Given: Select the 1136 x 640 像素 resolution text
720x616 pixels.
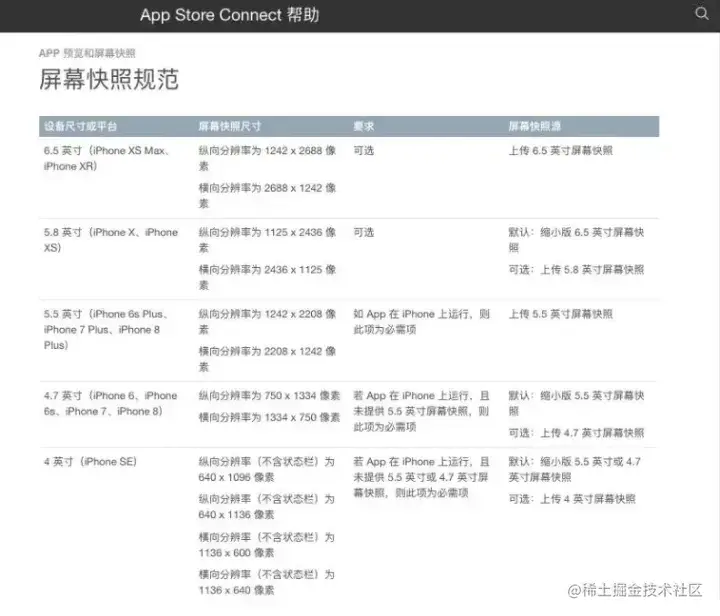Looking at the screenshot, I should coord(266,582).
